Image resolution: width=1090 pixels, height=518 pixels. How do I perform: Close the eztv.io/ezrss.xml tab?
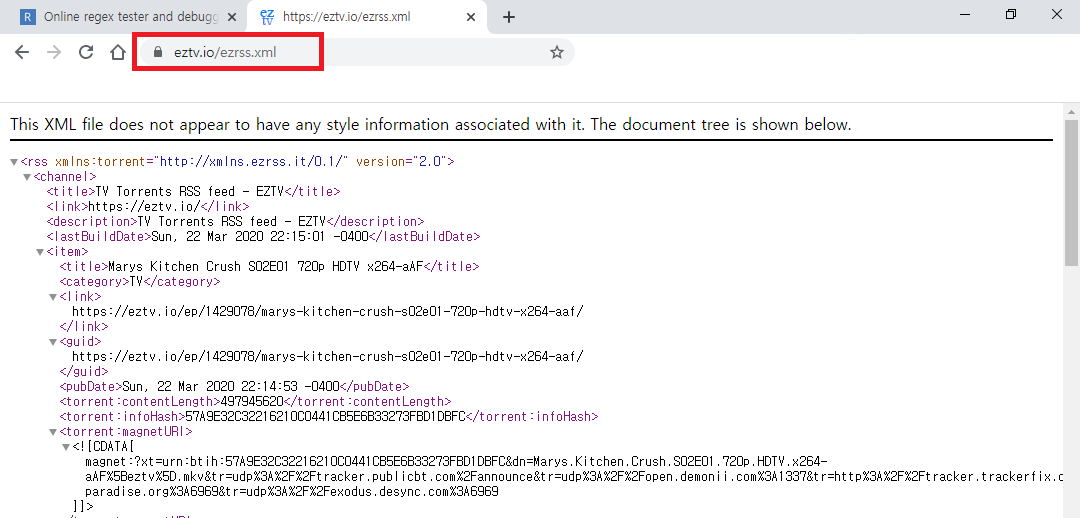coord(471,17)
